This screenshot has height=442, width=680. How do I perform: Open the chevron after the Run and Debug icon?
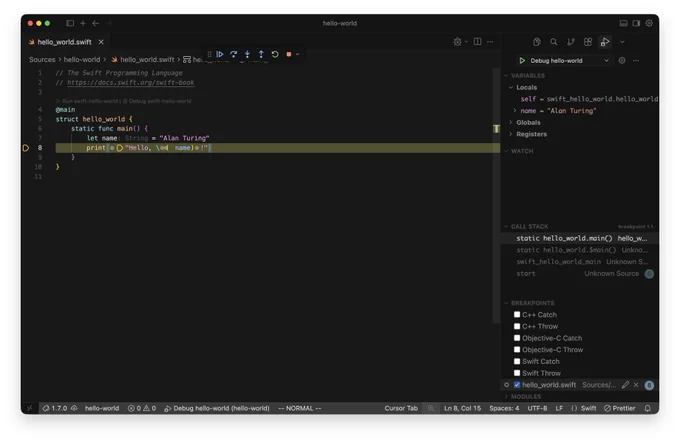click(x=622, y=42)
